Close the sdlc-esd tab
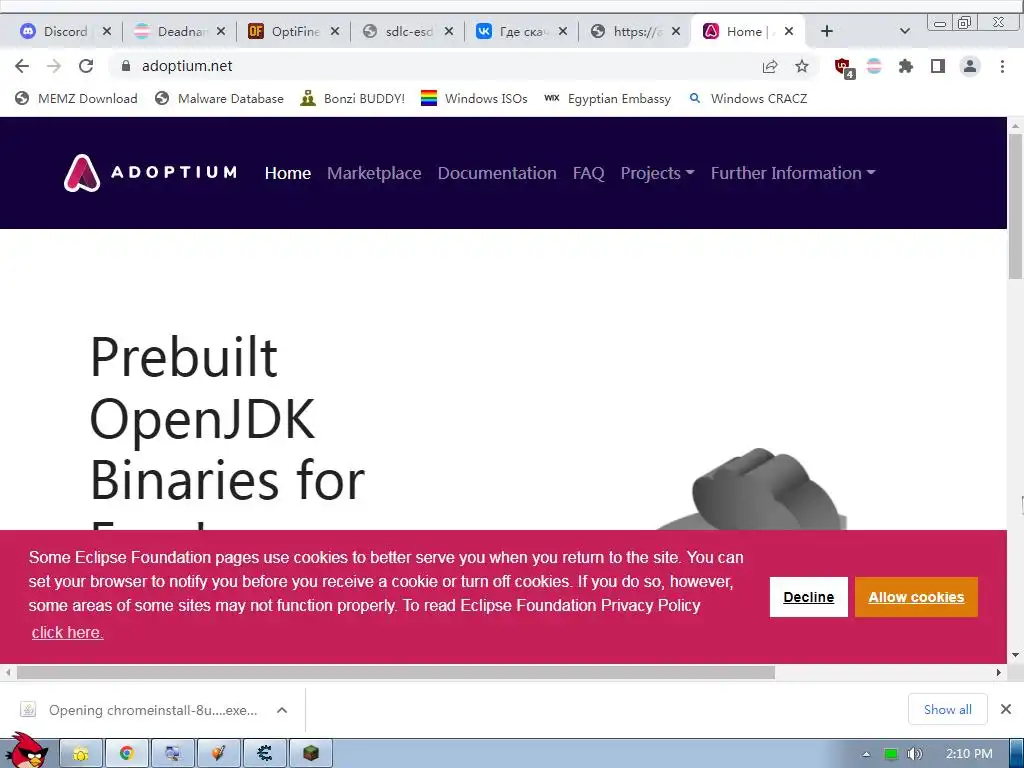 (x=449, y=31)
